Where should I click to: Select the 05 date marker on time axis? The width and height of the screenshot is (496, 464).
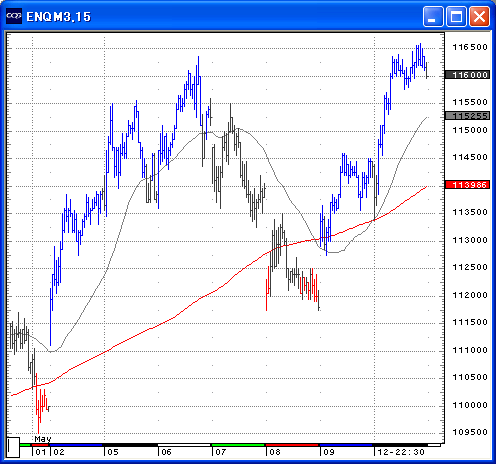(x=113, y=452)
